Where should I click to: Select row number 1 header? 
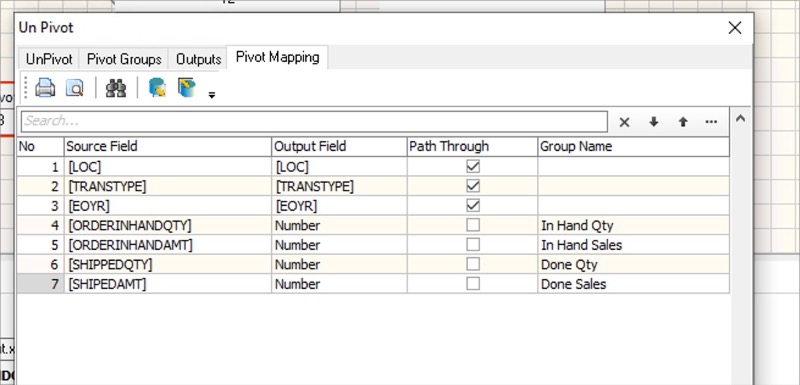tap(40, 167)
